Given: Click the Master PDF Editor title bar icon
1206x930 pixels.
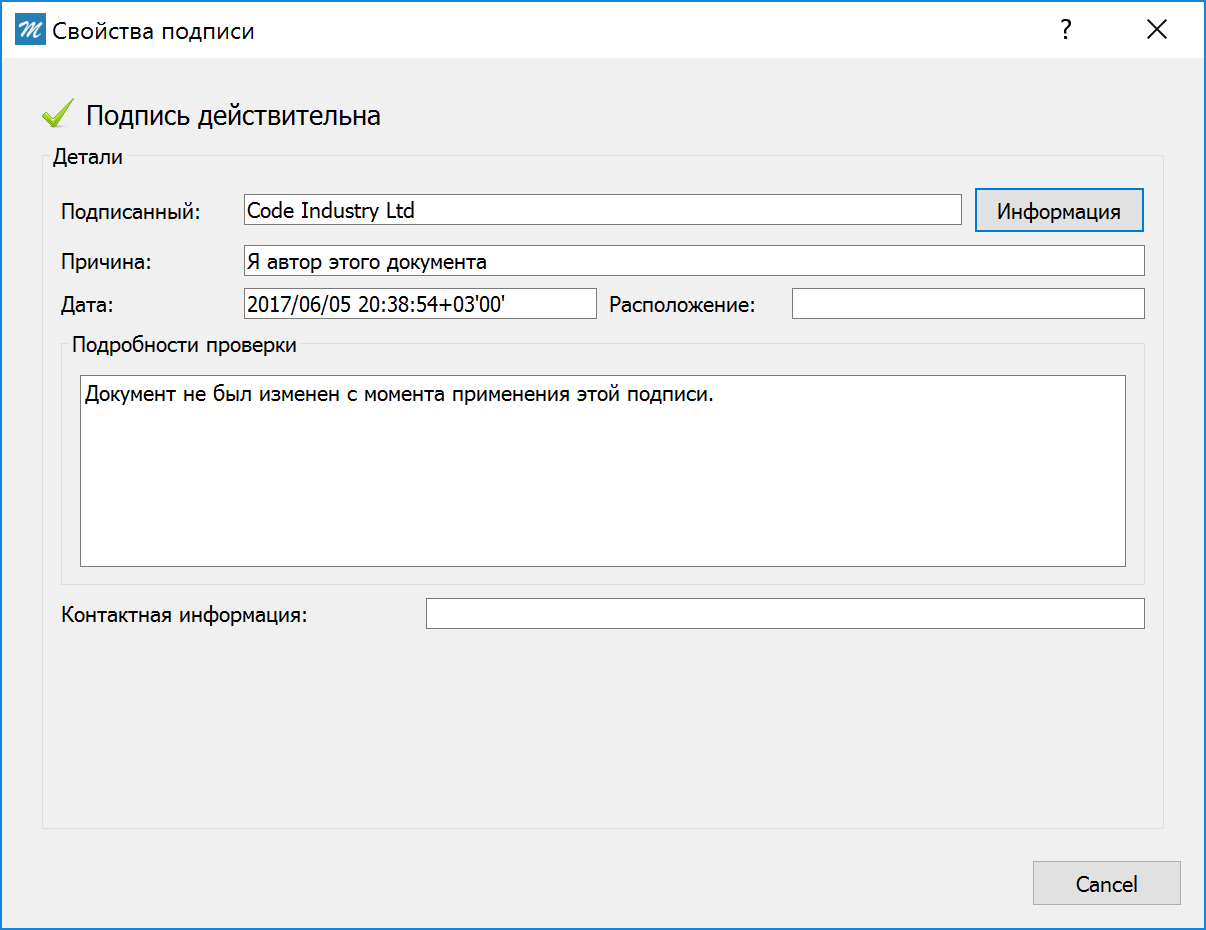Looking at the screenshot, I should click(x=31, y=30).
